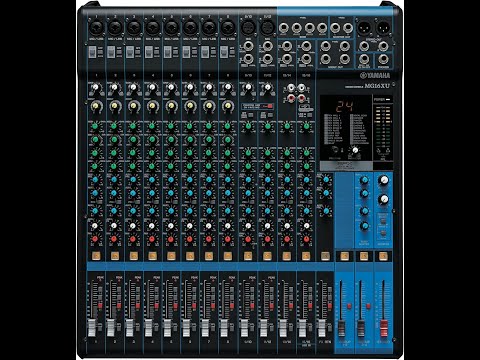Screen dimensions: 480x360
Task: Click the Group 1-2 fader cap
Action: (x=341, y=328)
